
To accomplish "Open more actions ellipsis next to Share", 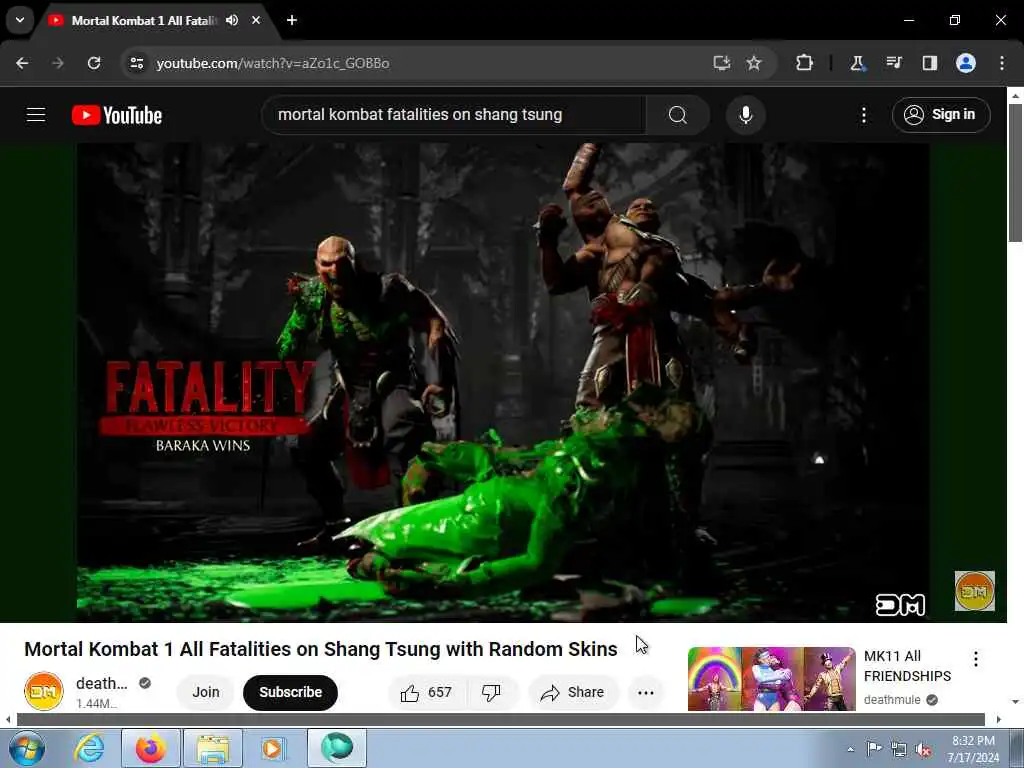I will 645,692.
